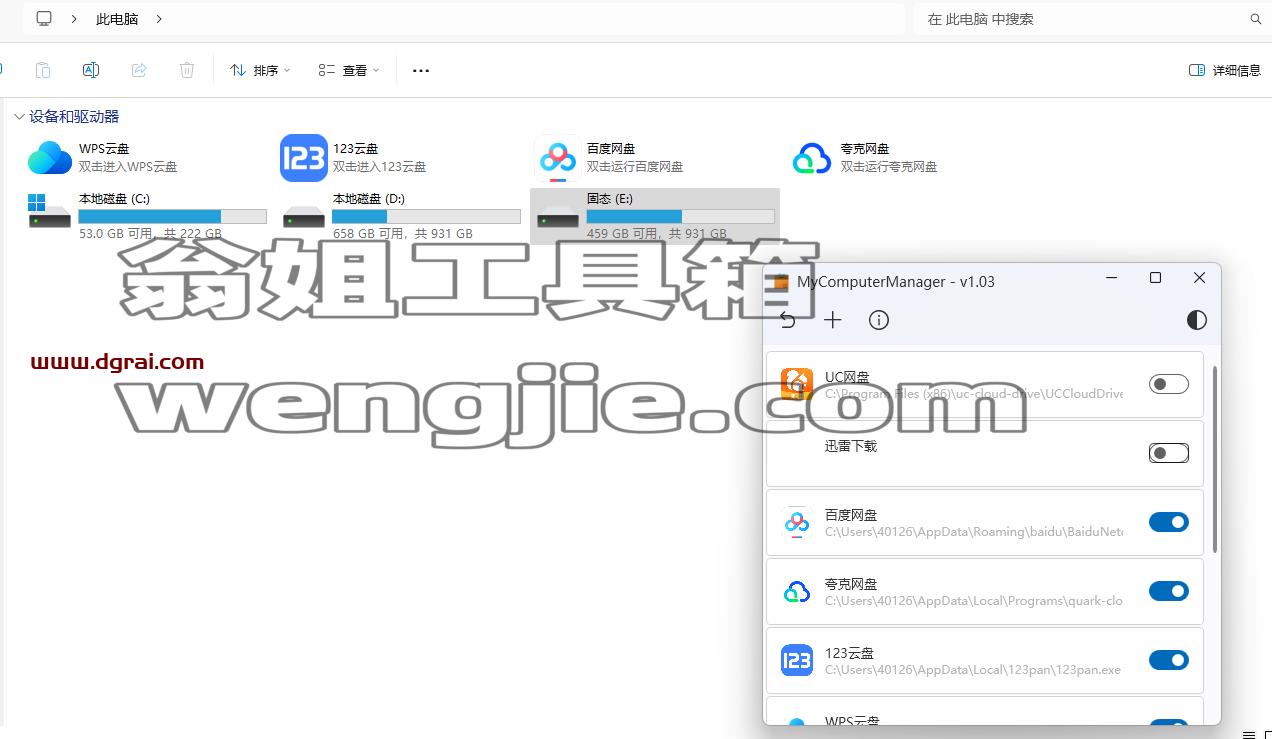1272x739 pixels.
Task: Click the computer icon in address bar
Action: point(44,18)
